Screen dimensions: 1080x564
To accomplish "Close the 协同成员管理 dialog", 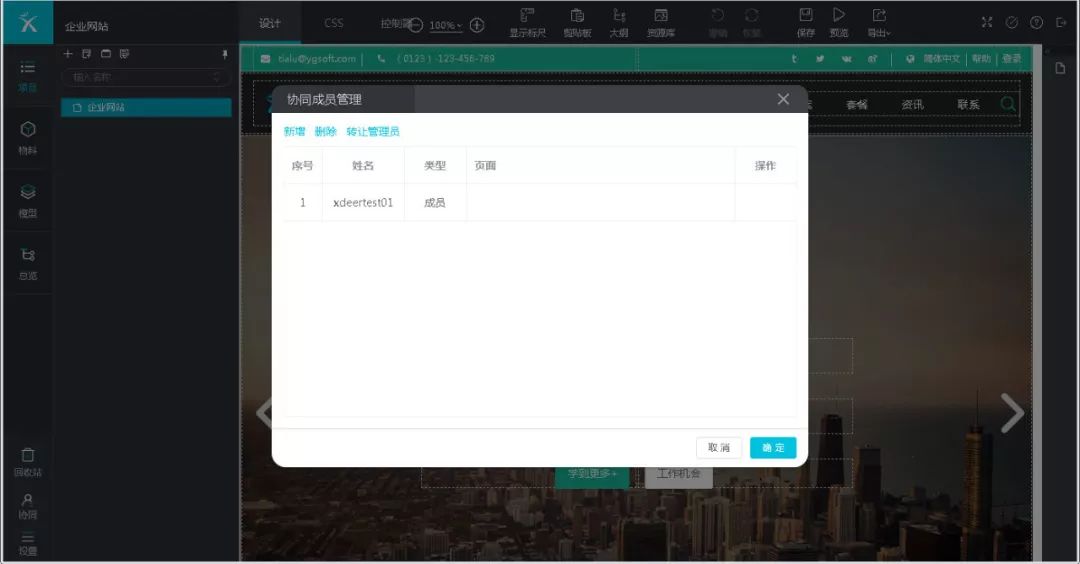I will 783,99.
